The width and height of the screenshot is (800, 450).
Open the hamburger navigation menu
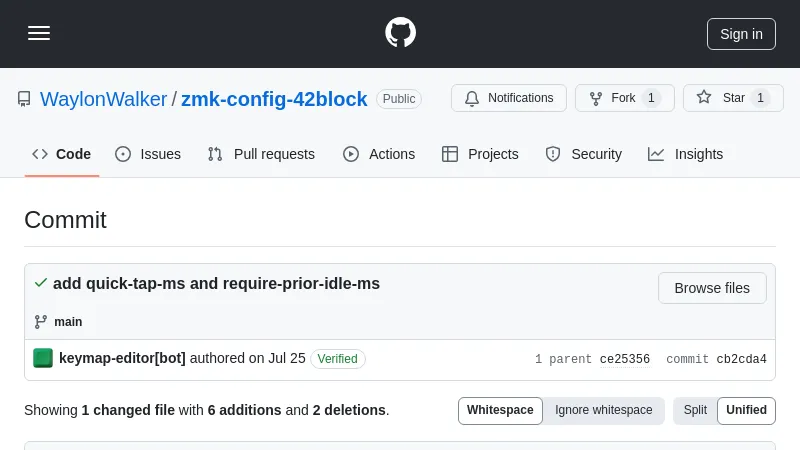39,33
